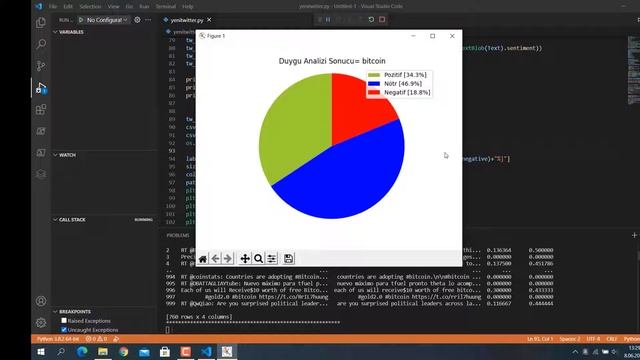
Task: Go back to the previous figure view
Action: (215, 259)
